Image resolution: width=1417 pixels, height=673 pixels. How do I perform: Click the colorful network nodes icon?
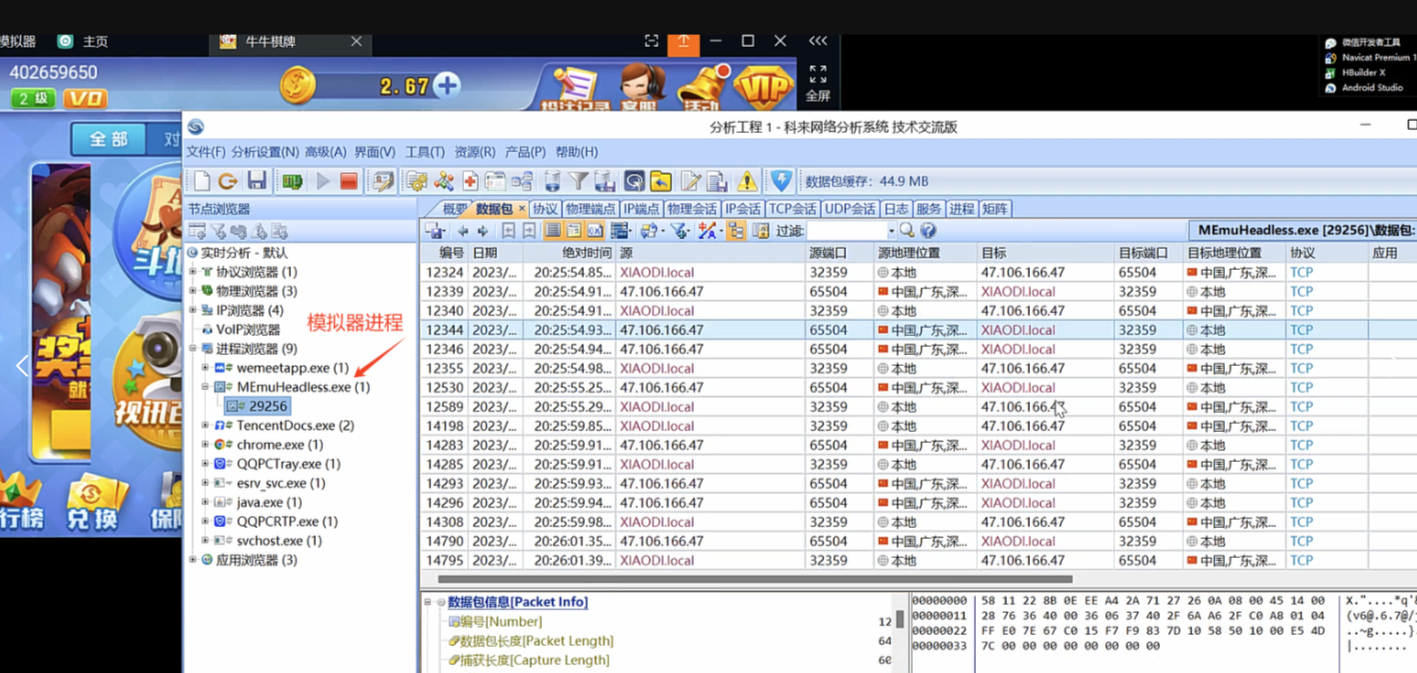tap(443, 181)
